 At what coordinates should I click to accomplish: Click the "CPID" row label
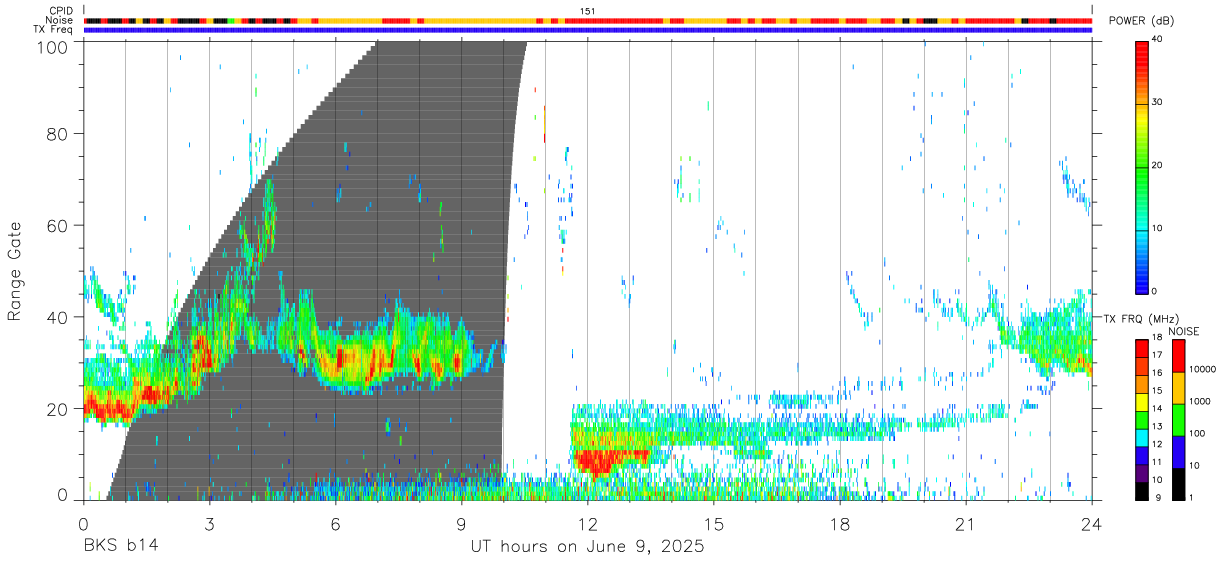tap(61, 11)
